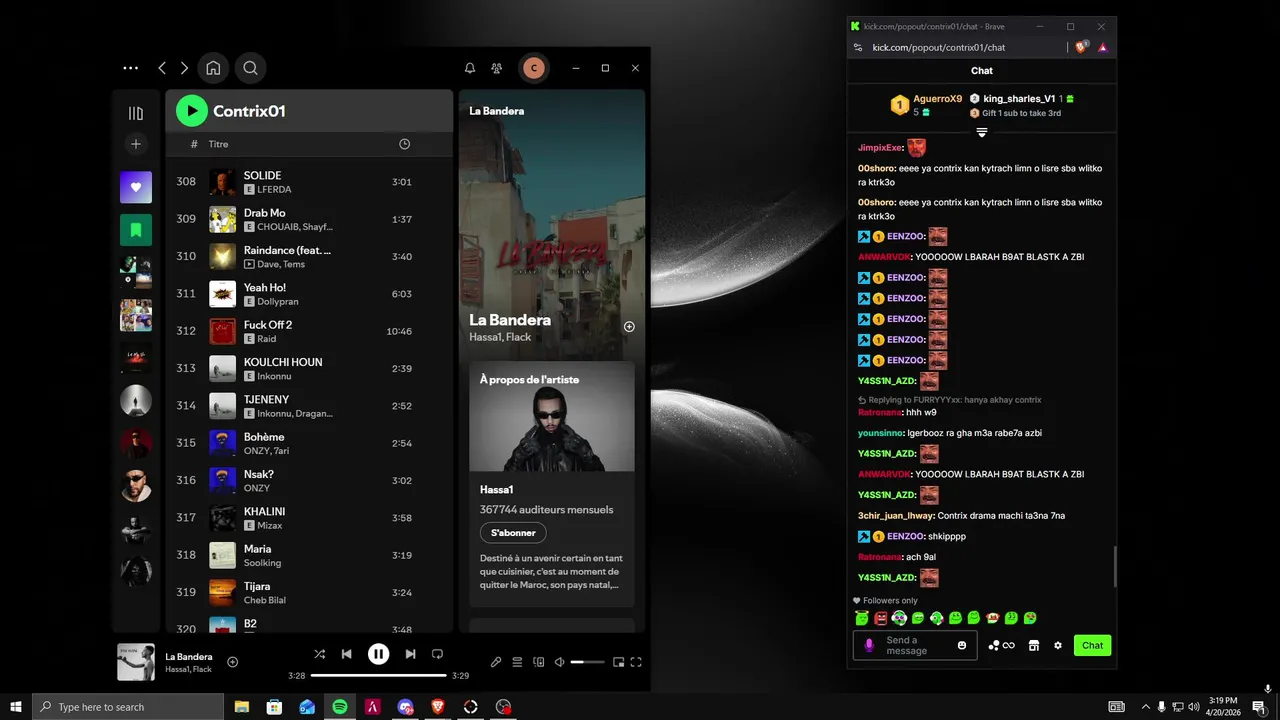Select the track TJENENY
Viewport: 1280px width, 720px height.
coord(309,406)
